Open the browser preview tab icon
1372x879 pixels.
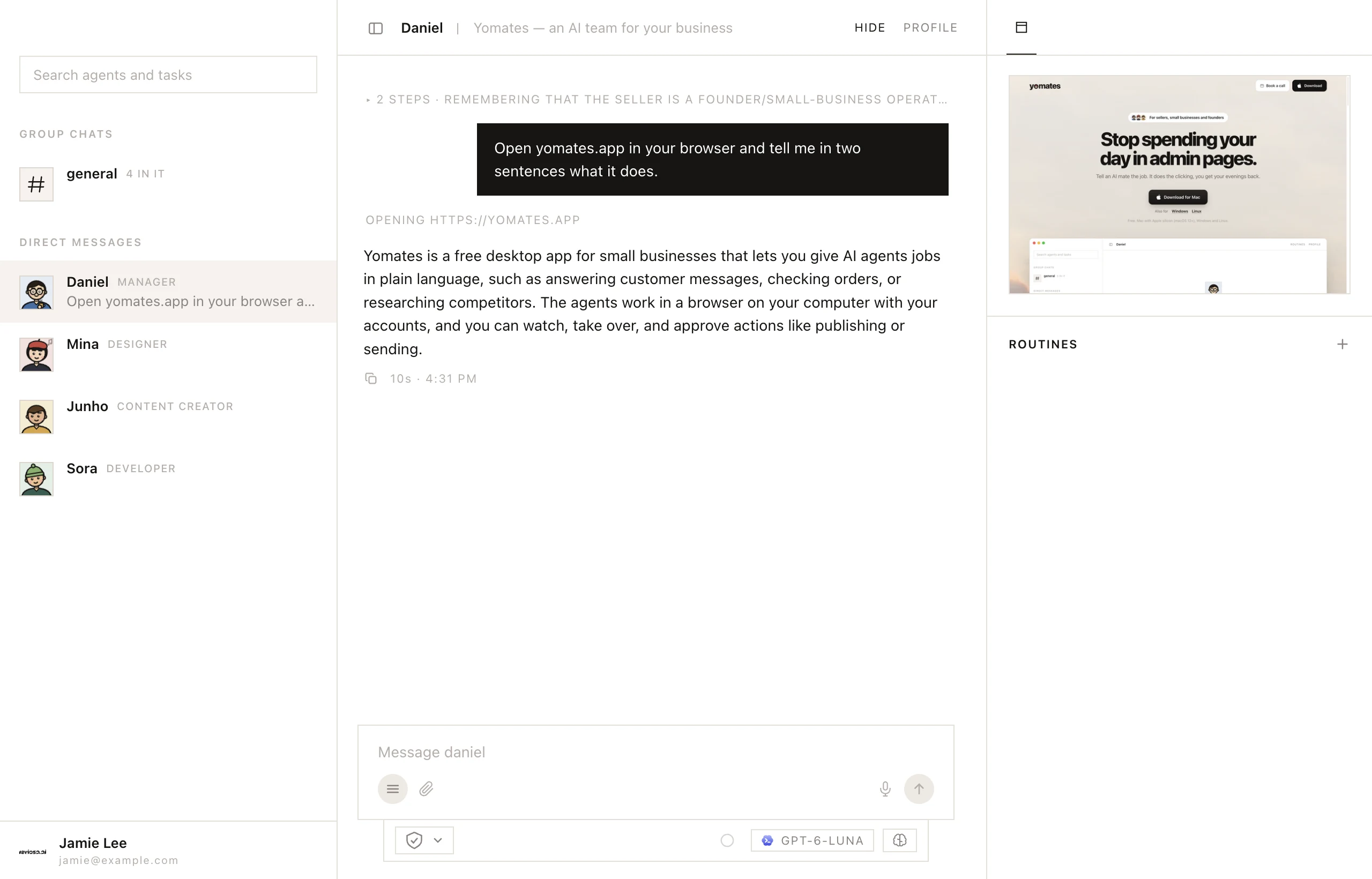pos(1021,27)
